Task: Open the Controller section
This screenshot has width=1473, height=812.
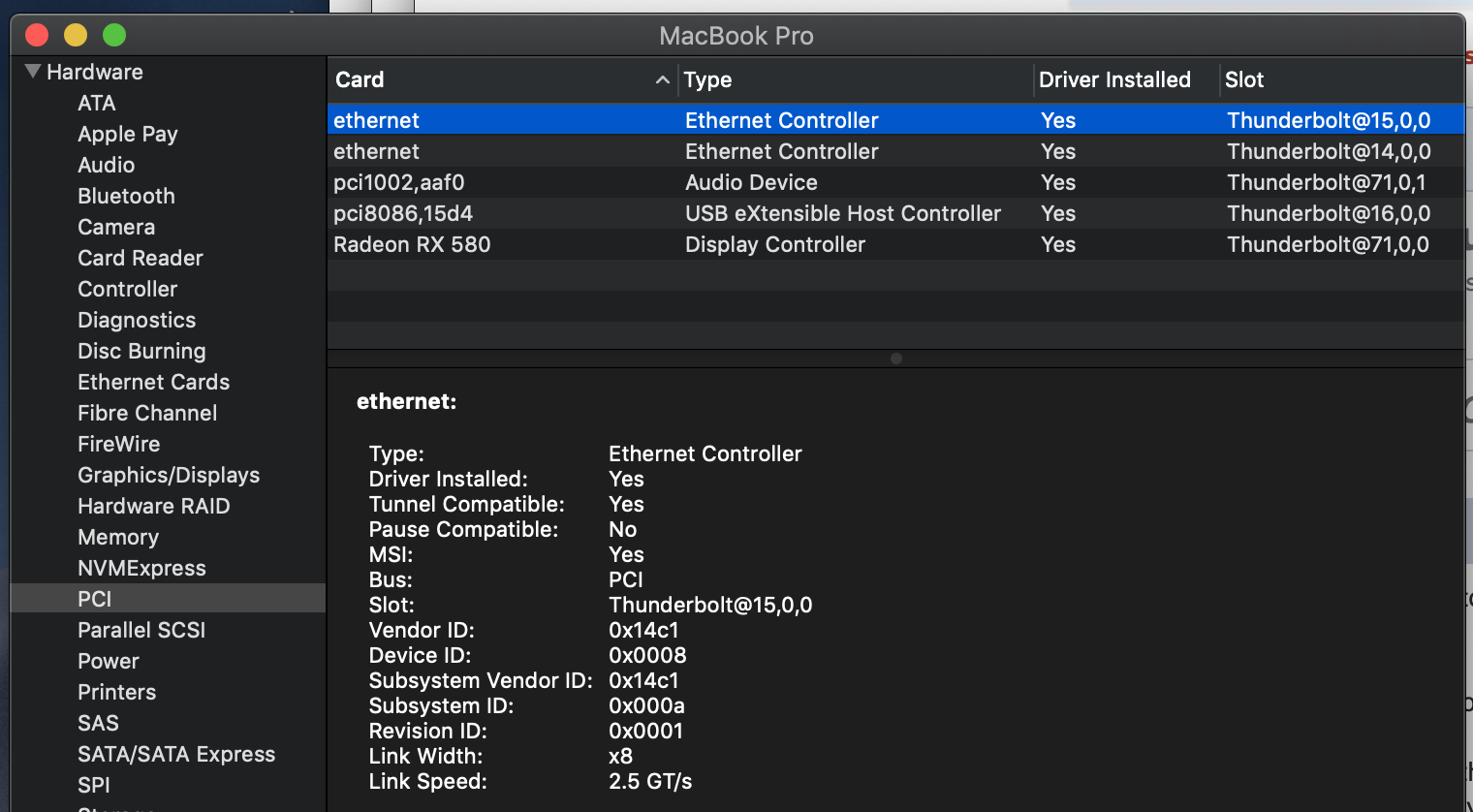Action: [127, 289]
